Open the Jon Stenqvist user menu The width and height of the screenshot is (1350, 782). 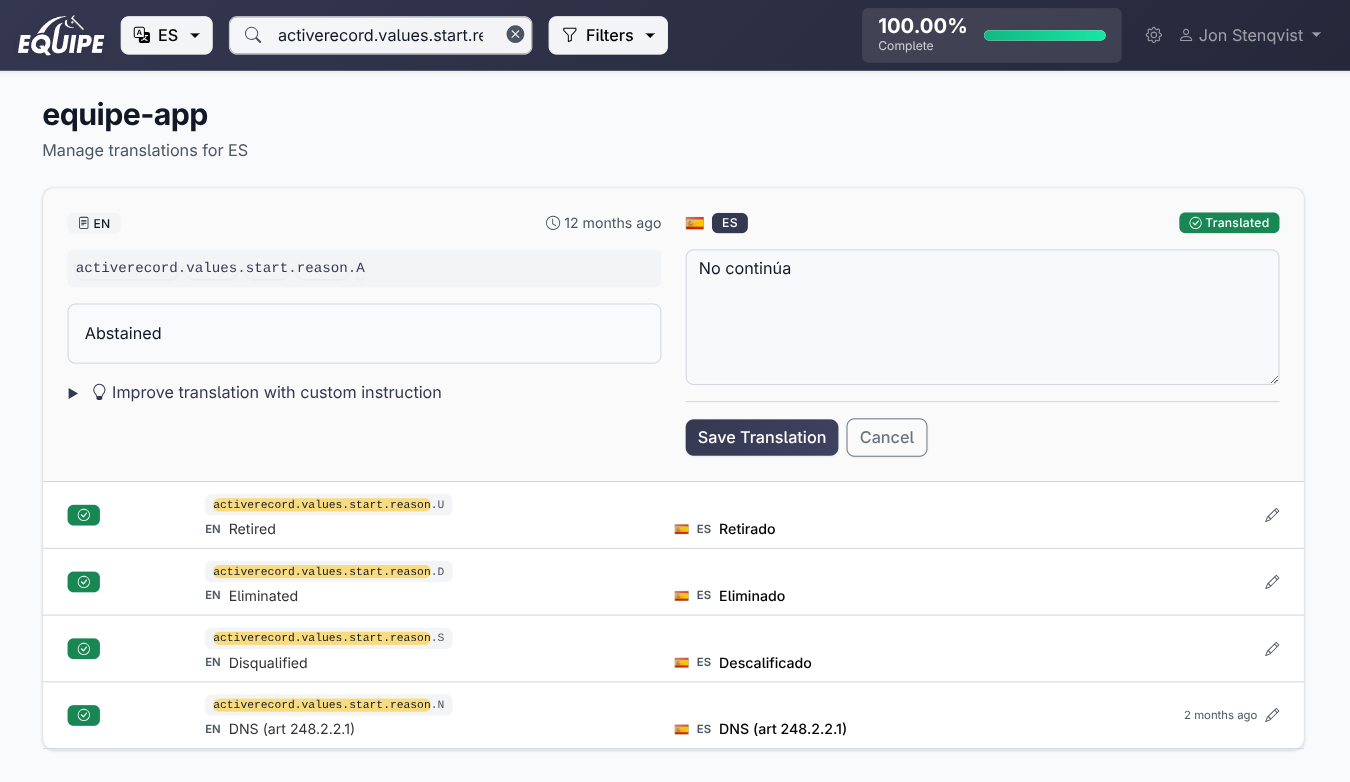point(1250,35)
